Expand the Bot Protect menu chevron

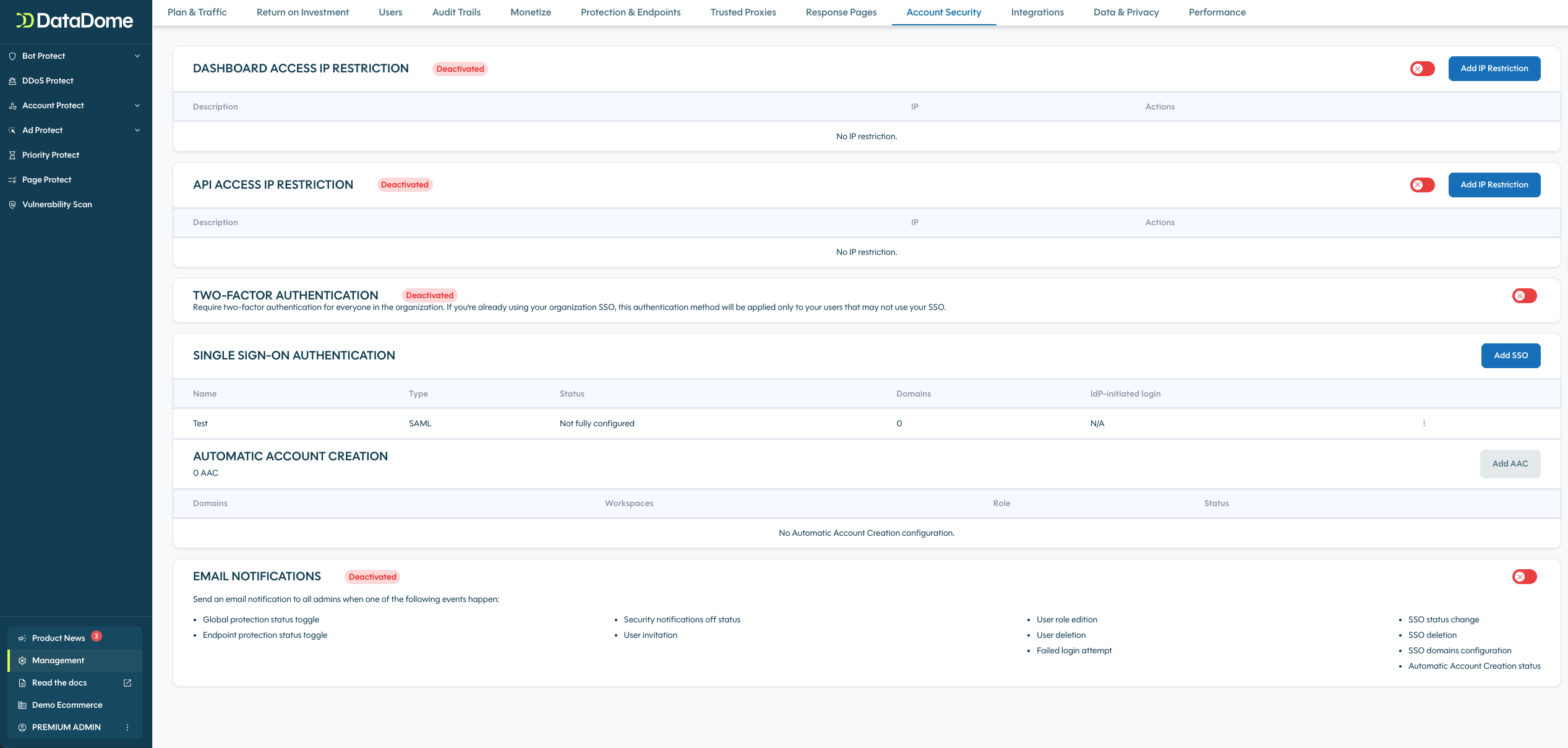pos(137,56)
